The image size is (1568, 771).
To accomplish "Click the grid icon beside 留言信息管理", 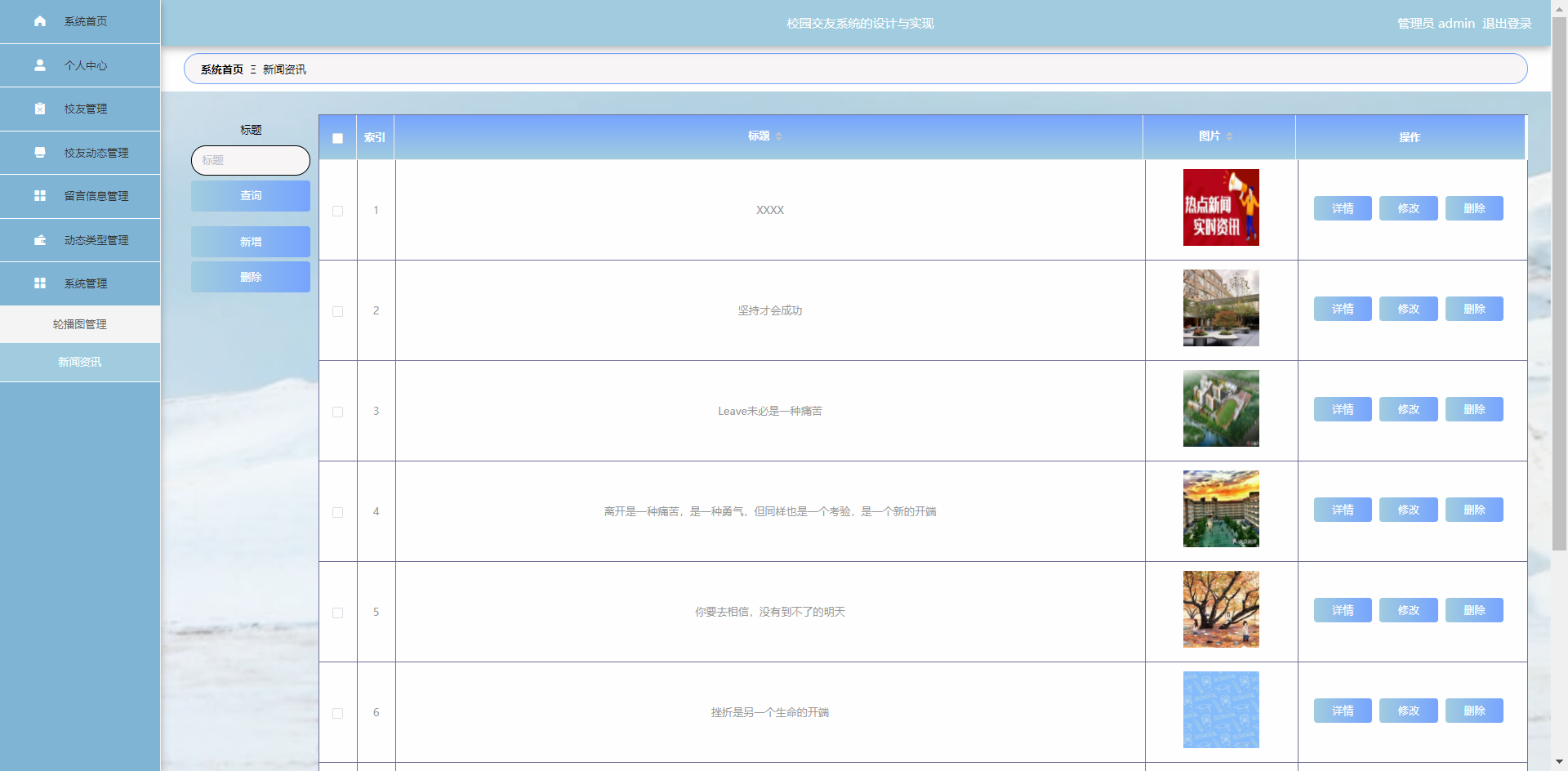I will tap(40, 196).
